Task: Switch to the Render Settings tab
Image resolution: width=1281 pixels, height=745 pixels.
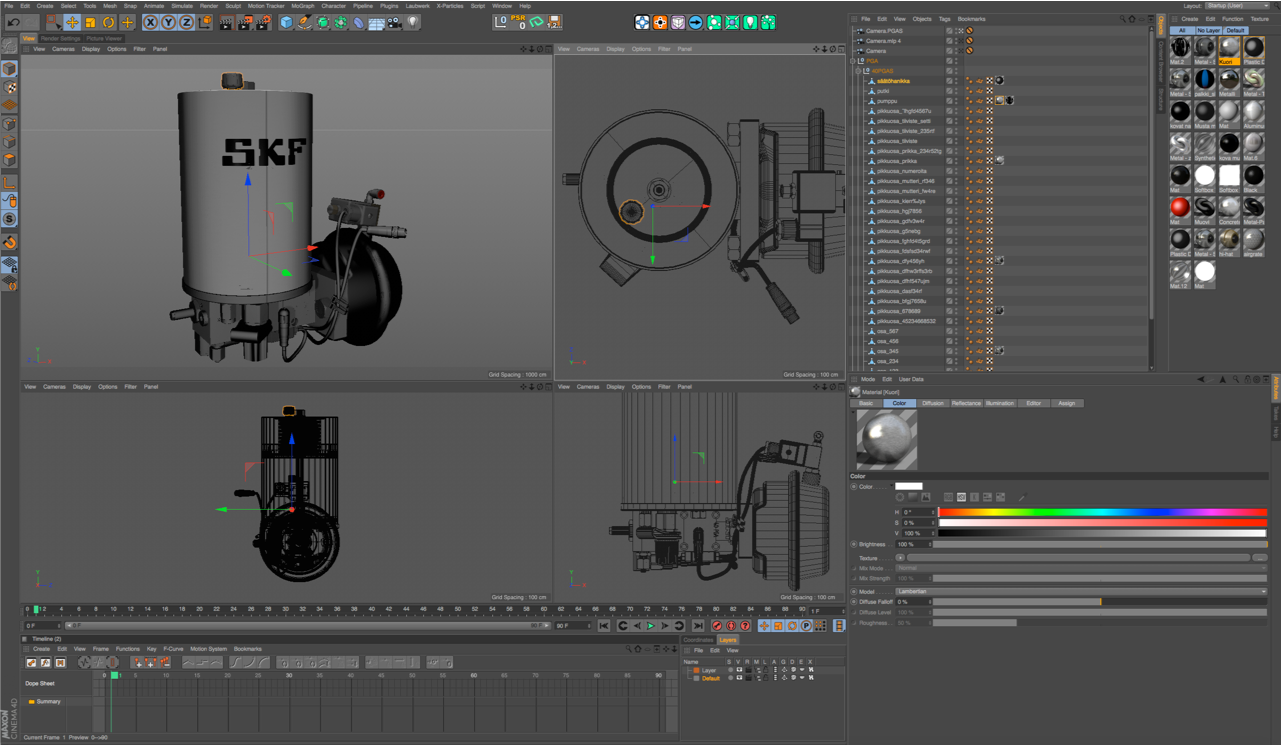Action: (61, 38)
